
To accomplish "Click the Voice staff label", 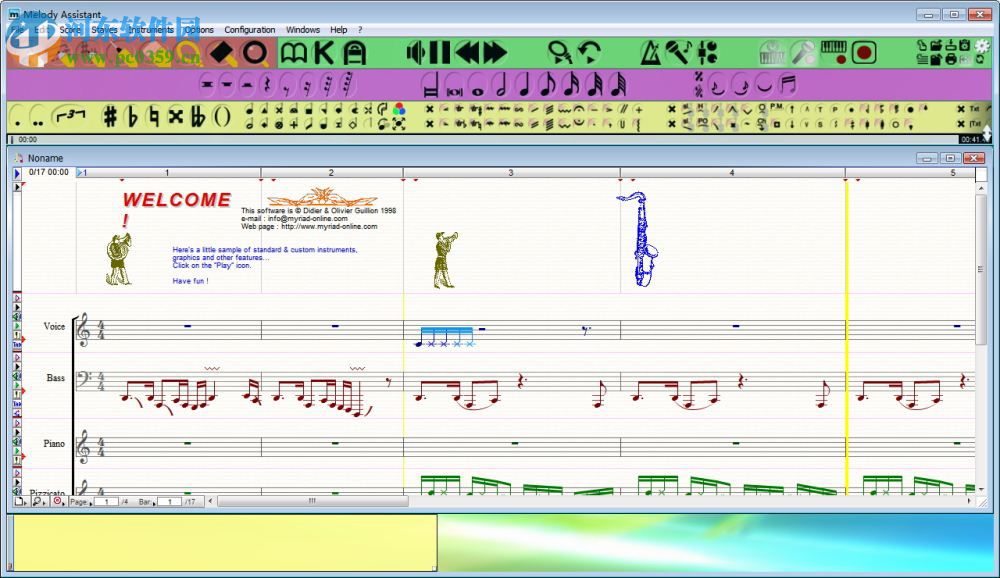I will [53, 326].
